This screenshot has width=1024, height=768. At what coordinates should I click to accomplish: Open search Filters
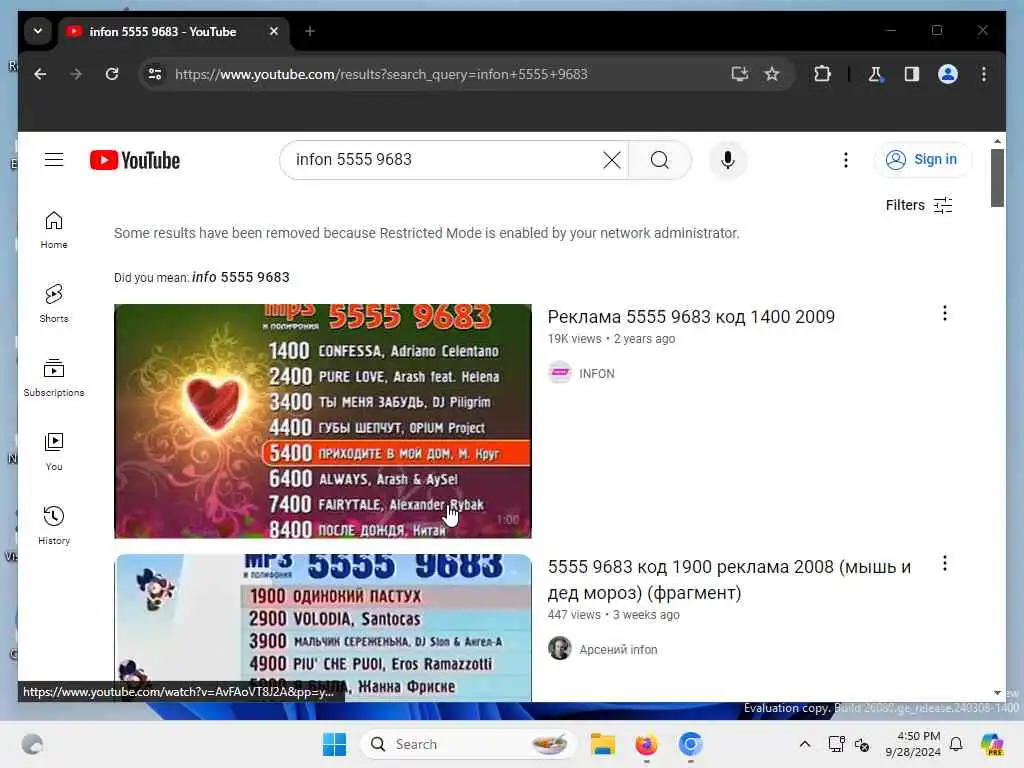918,205
